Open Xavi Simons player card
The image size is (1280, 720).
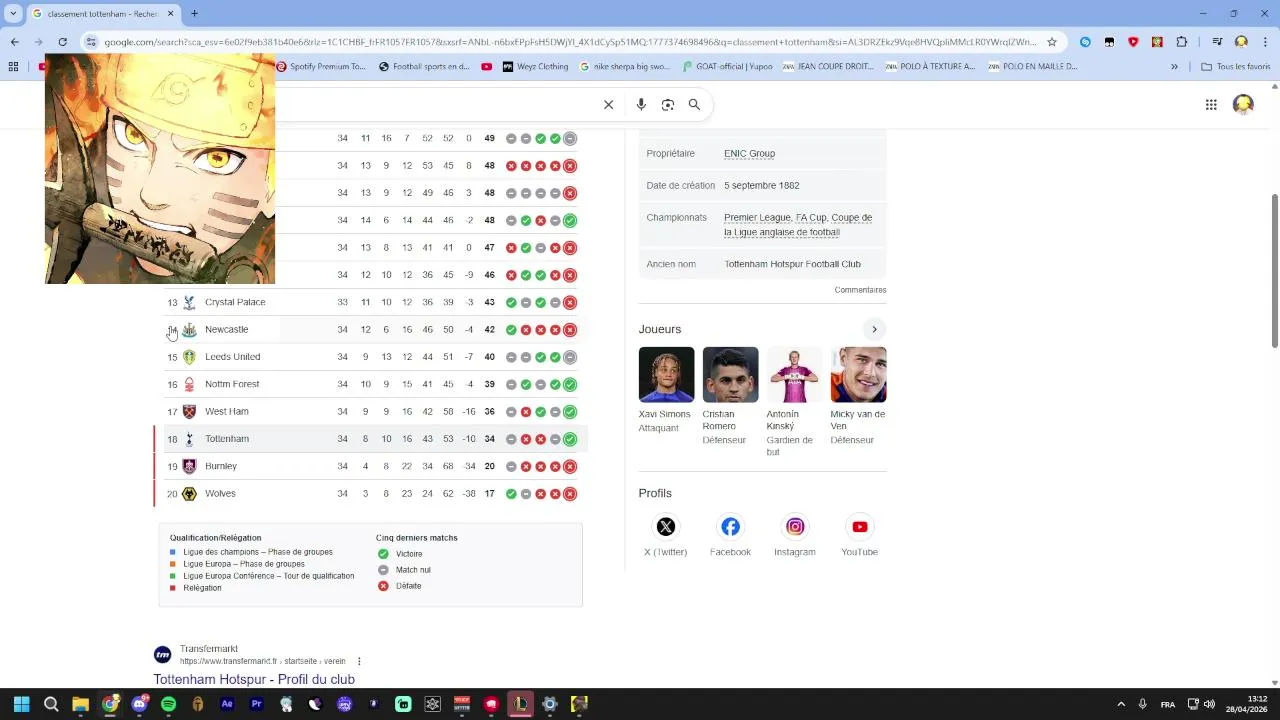click(666, 390)
